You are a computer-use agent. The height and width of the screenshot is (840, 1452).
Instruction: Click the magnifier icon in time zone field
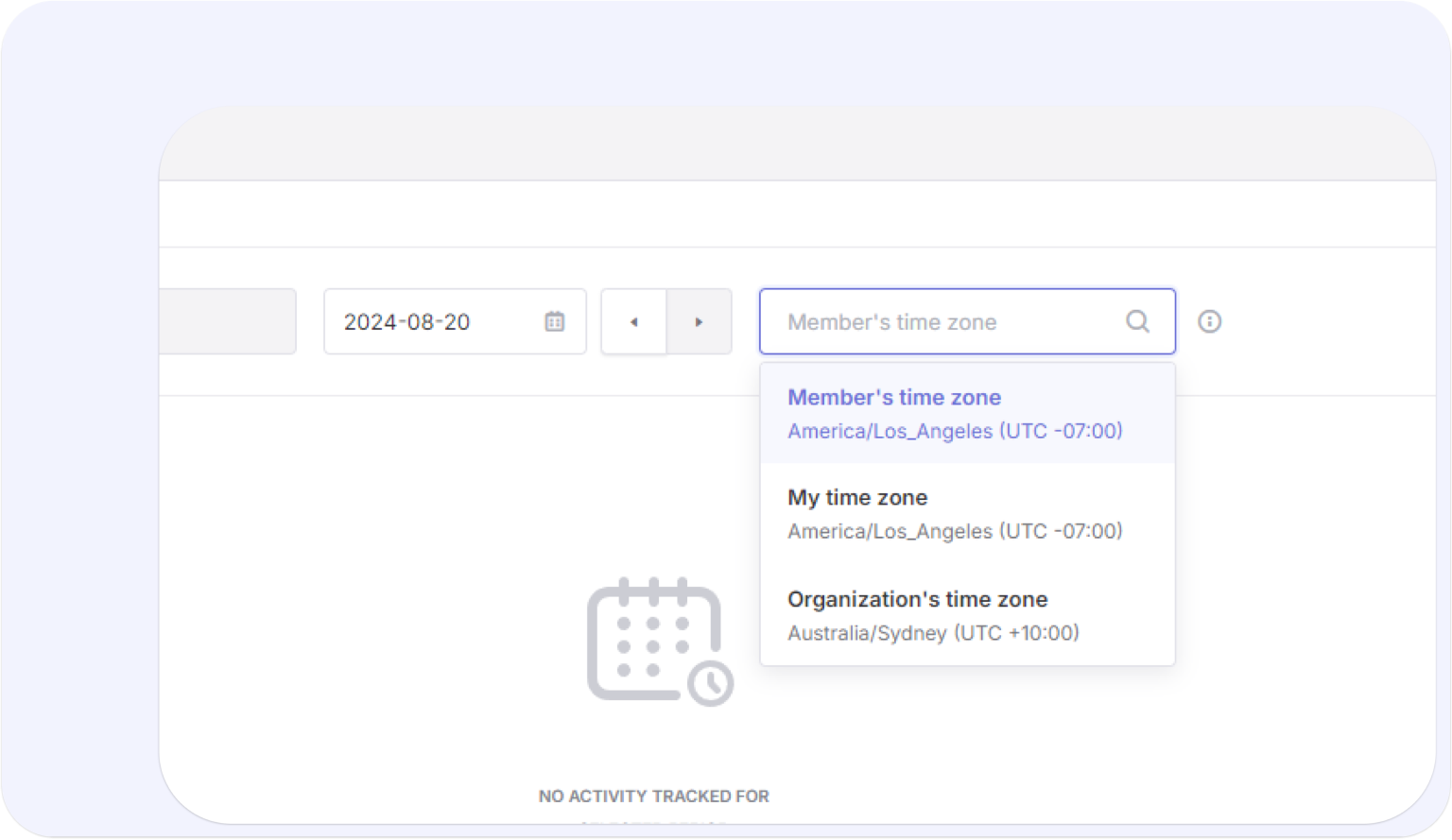1137,321
